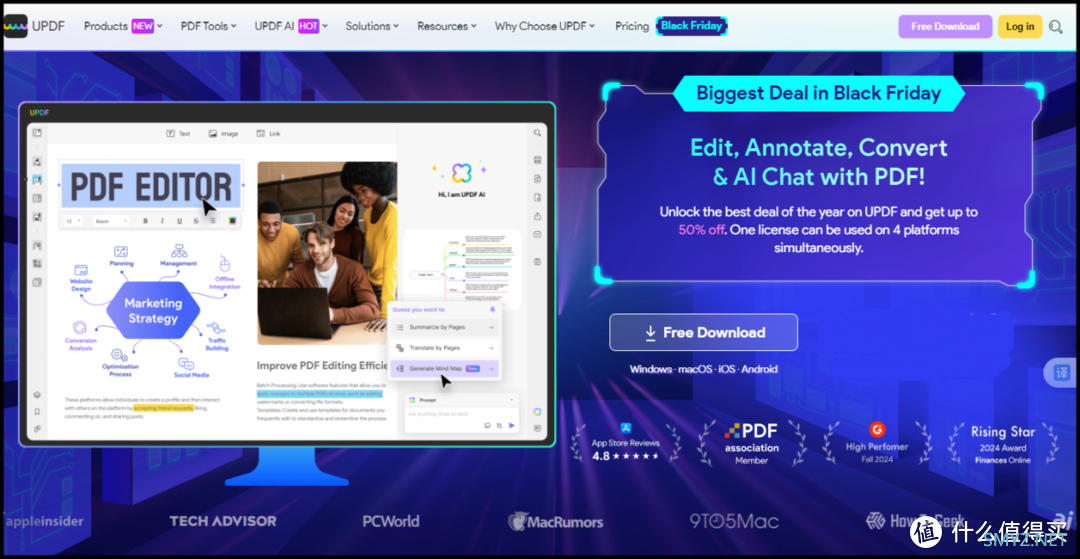Click the UPDF logo in the header
This screenshot has width=1080, height=559.
(34, 26)
